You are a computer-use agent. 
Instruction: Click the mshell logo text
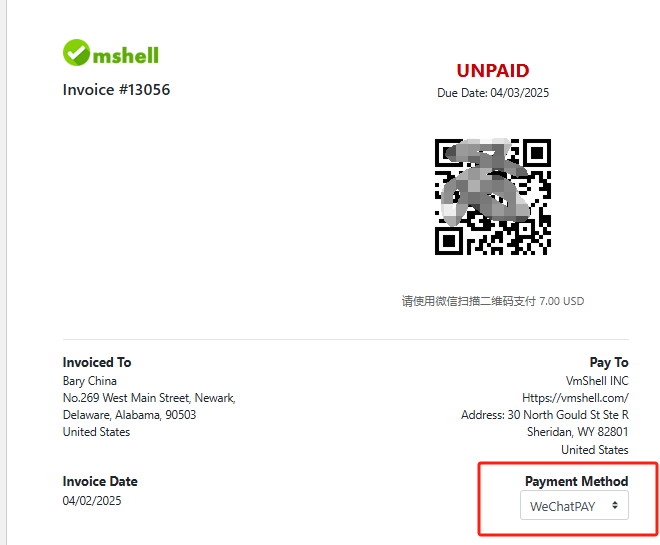point(125,55)
